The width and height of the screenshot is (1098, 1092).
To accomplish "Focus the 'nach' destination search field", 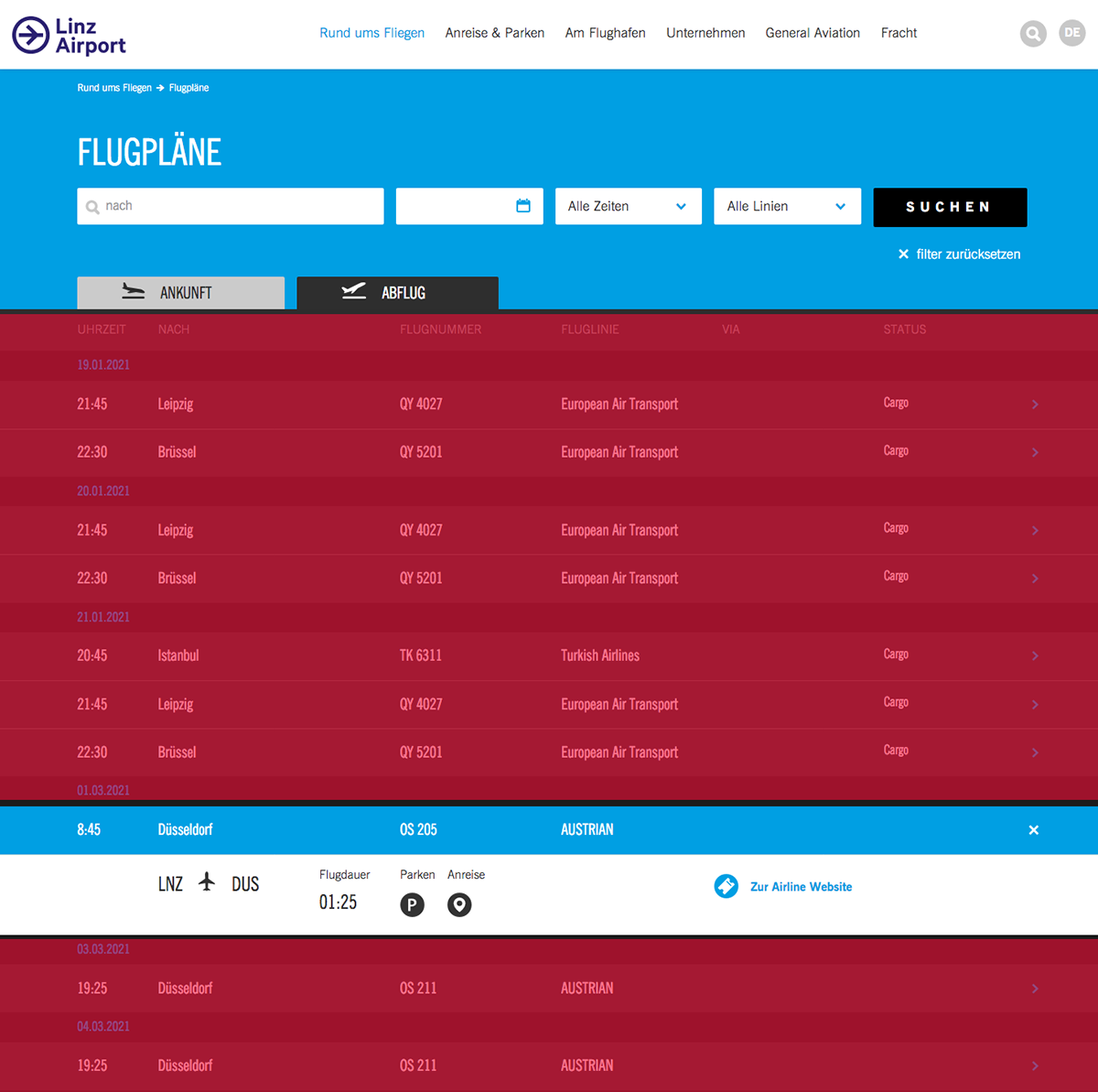I will tap(238, 206).
